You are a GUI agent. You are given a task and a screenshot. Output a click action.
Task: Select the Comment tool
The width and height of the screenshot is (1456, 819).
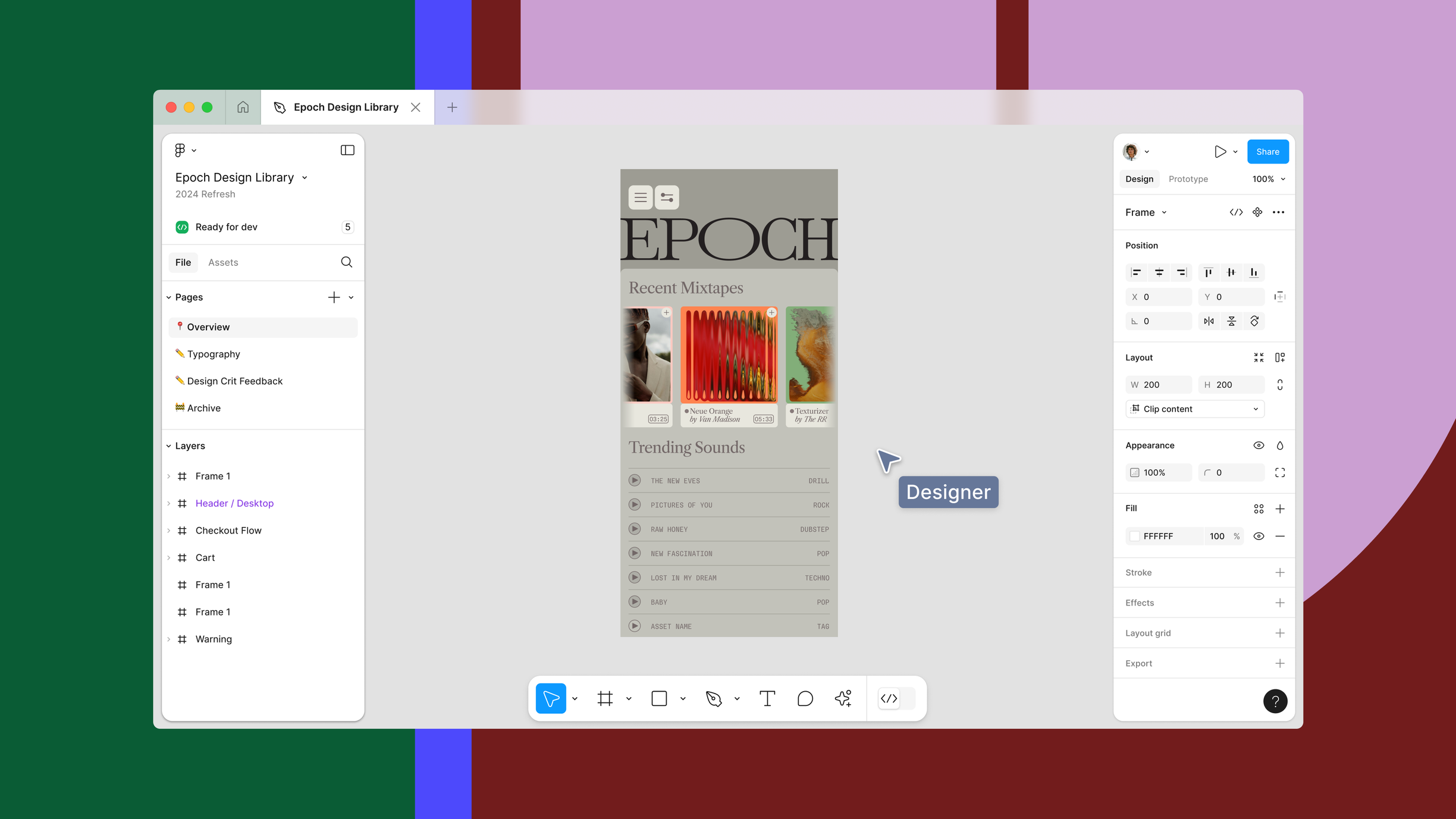click(805, 698)
